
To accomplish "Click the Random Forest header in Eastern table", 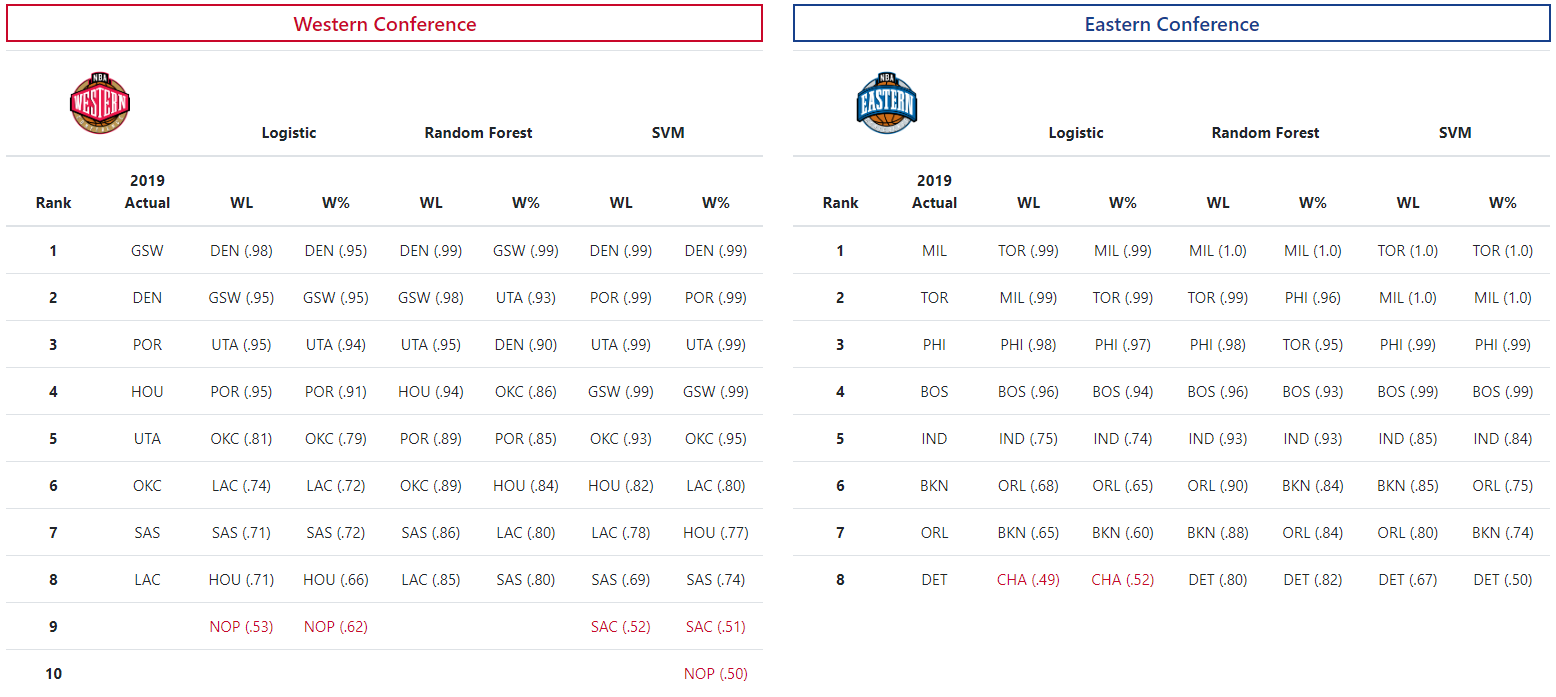I will [1265, 133].
